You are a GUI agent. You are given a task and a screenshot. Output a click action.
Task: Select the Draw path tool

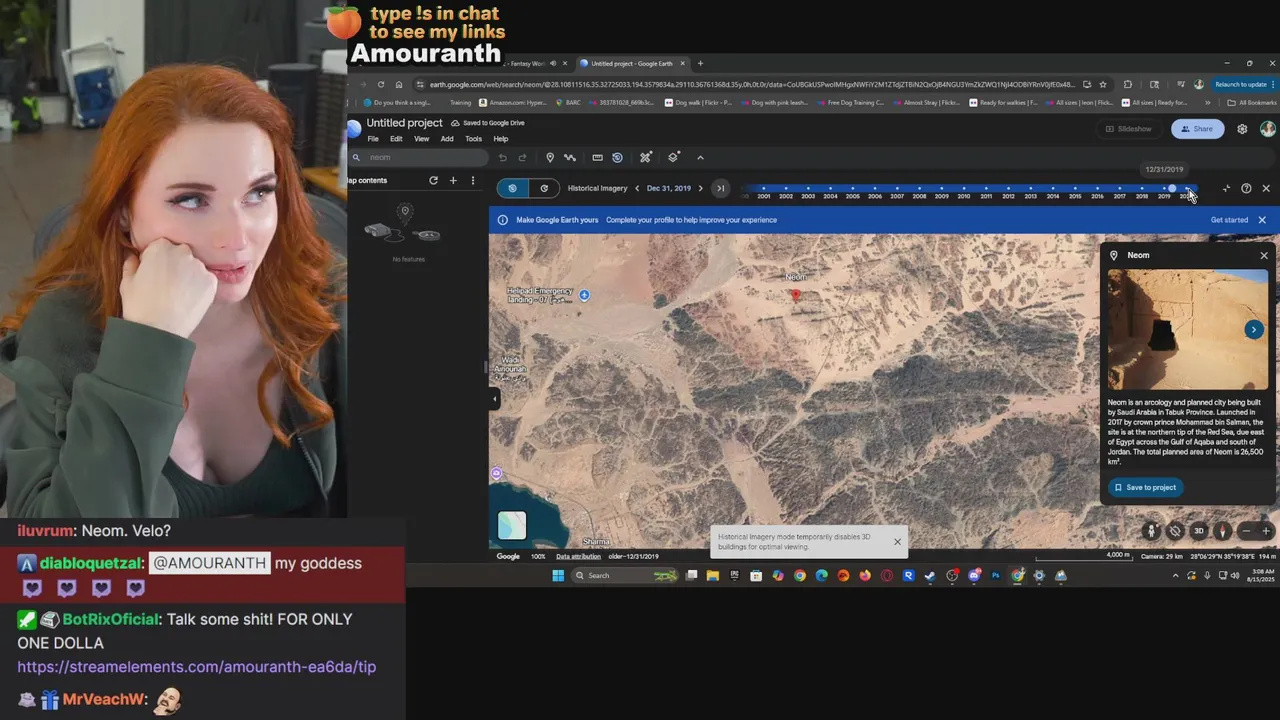click(x=570, y=157)
